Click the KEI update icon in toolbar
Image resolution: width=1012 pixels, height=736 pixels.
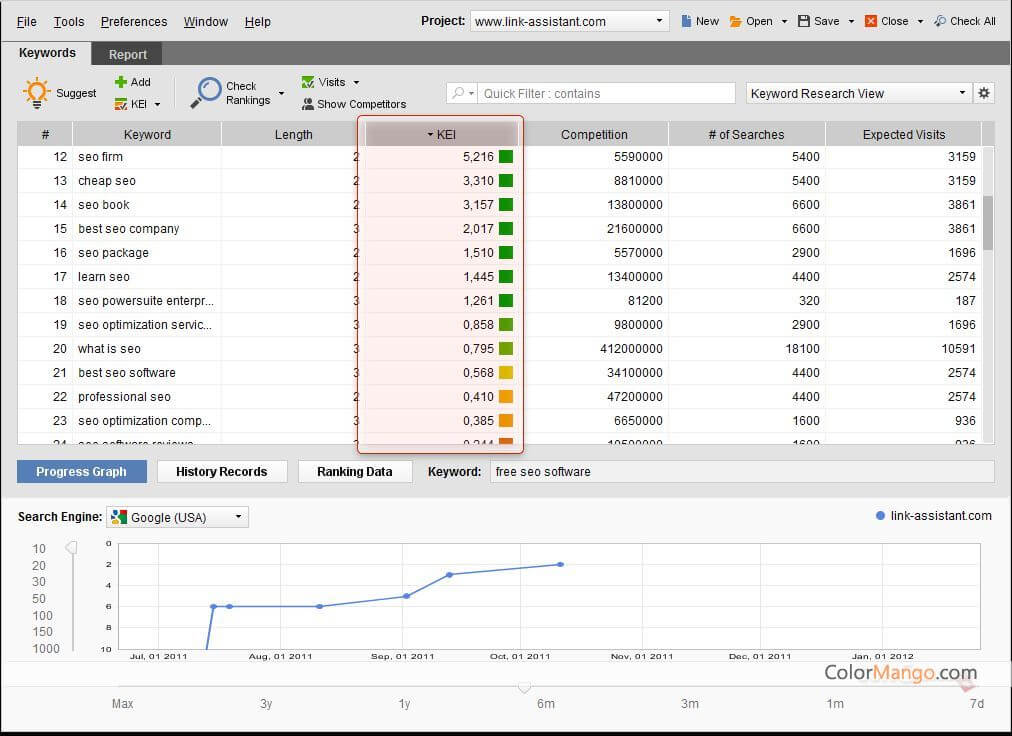coord(121,104)
